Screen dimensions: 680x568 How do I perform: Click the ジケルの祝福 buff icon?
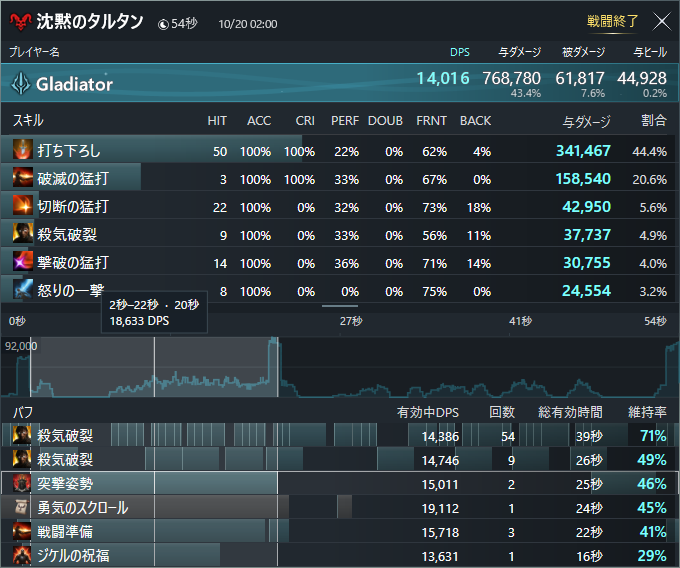click(x=22, y=555)
